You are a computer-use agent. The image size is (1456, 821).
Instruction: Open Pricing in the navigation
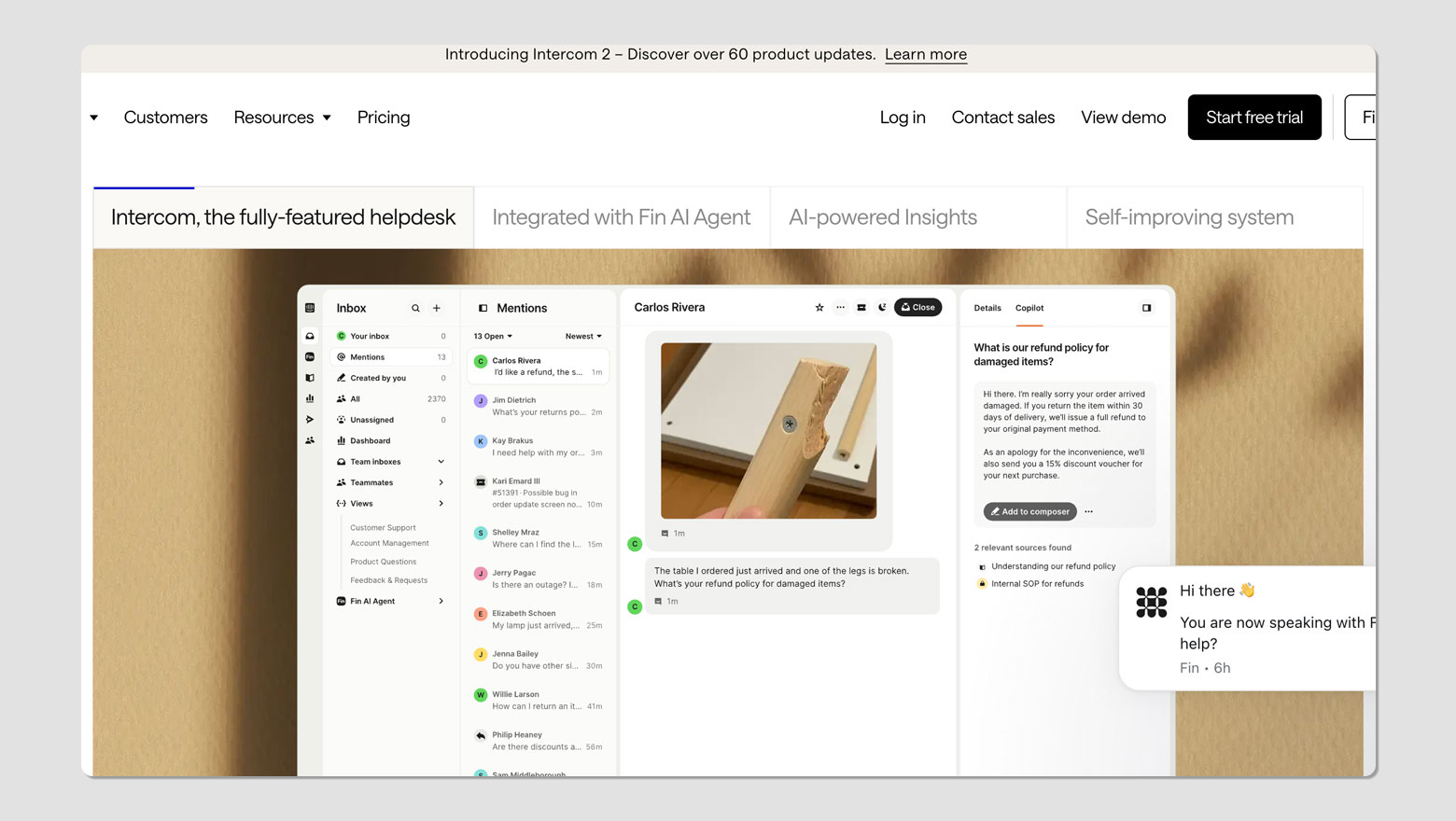tap(384, 118)
